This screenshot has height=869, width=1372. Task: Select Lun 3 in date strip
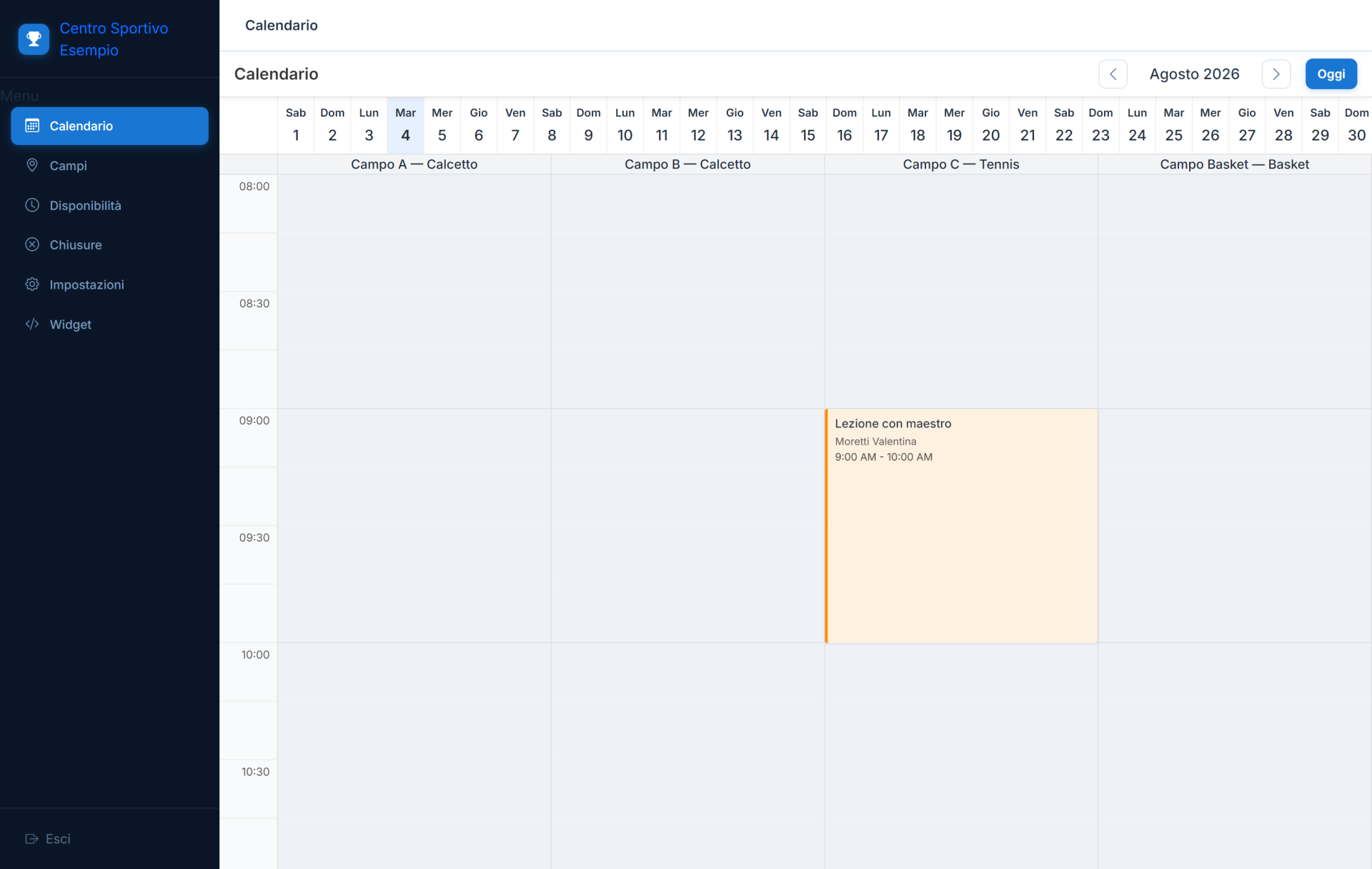369,125
